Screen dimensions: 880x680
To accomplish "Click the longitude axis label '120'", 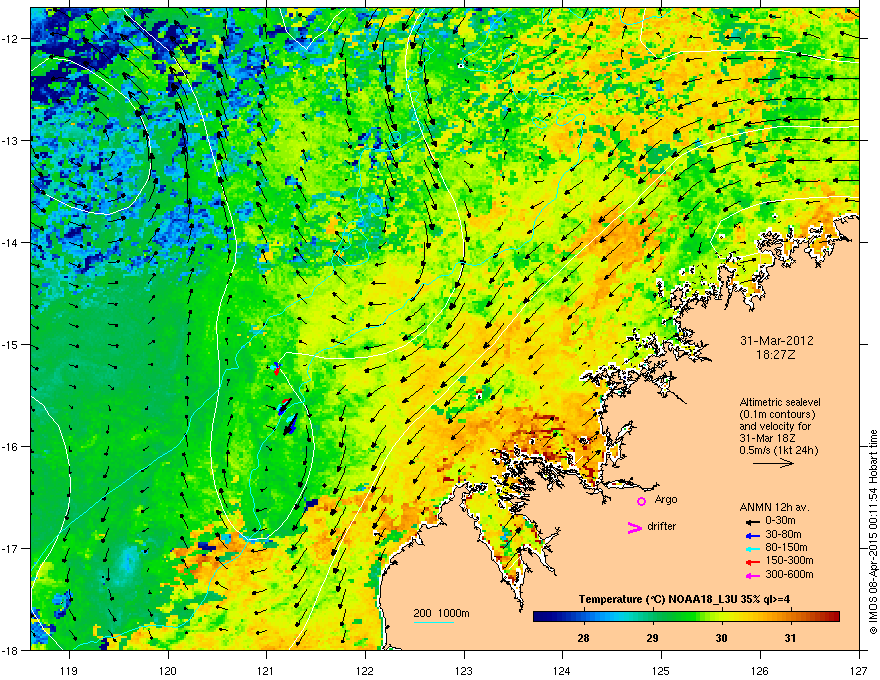I will click(x=168, y=670).
